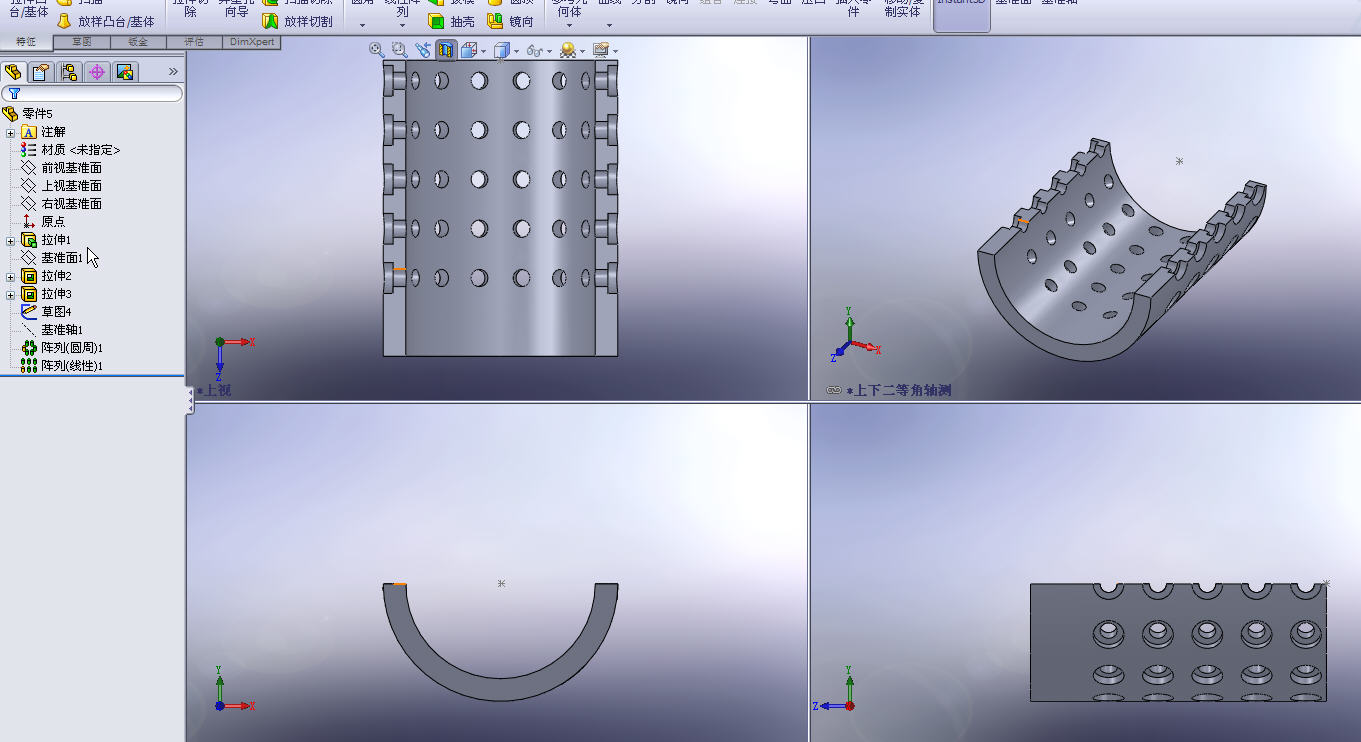Open the Display Style dropdown arrow
The height and width of the screenshot is (742, 1361).
(516, 51)
